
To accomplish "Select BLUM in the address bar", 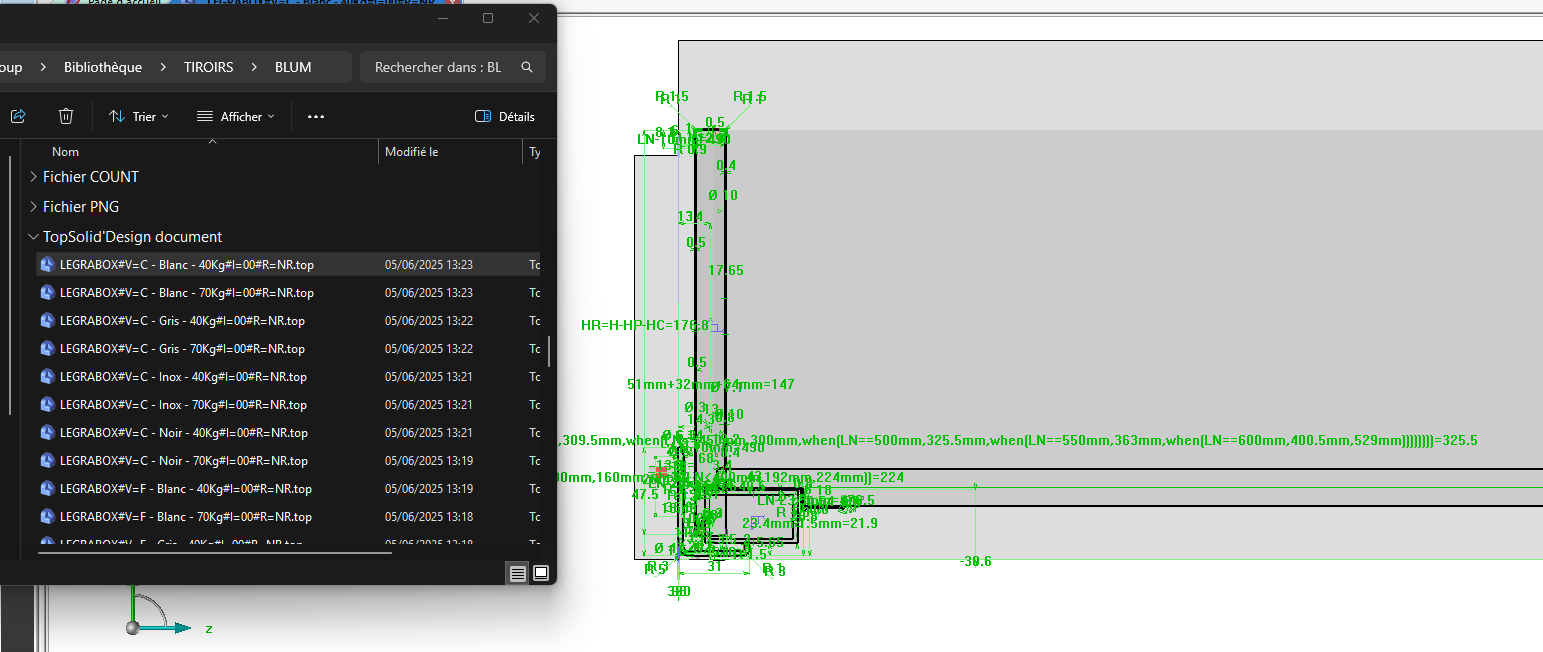I will pos(293,67).
